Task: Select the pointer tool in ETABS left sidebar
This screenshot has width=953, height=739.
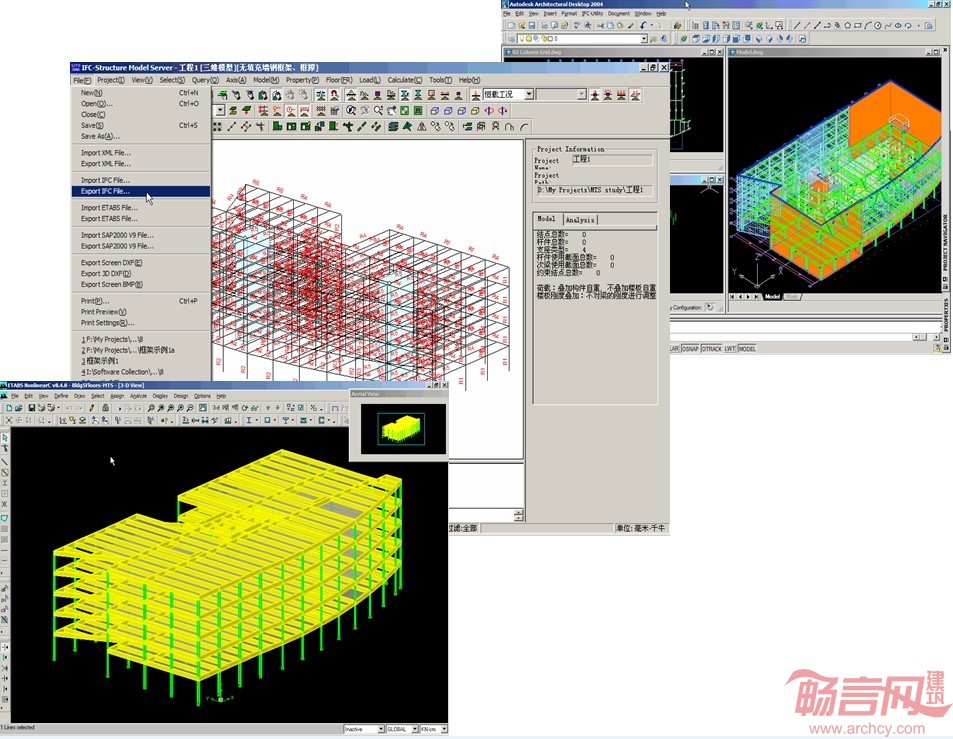Action: (x=5, y=438)
